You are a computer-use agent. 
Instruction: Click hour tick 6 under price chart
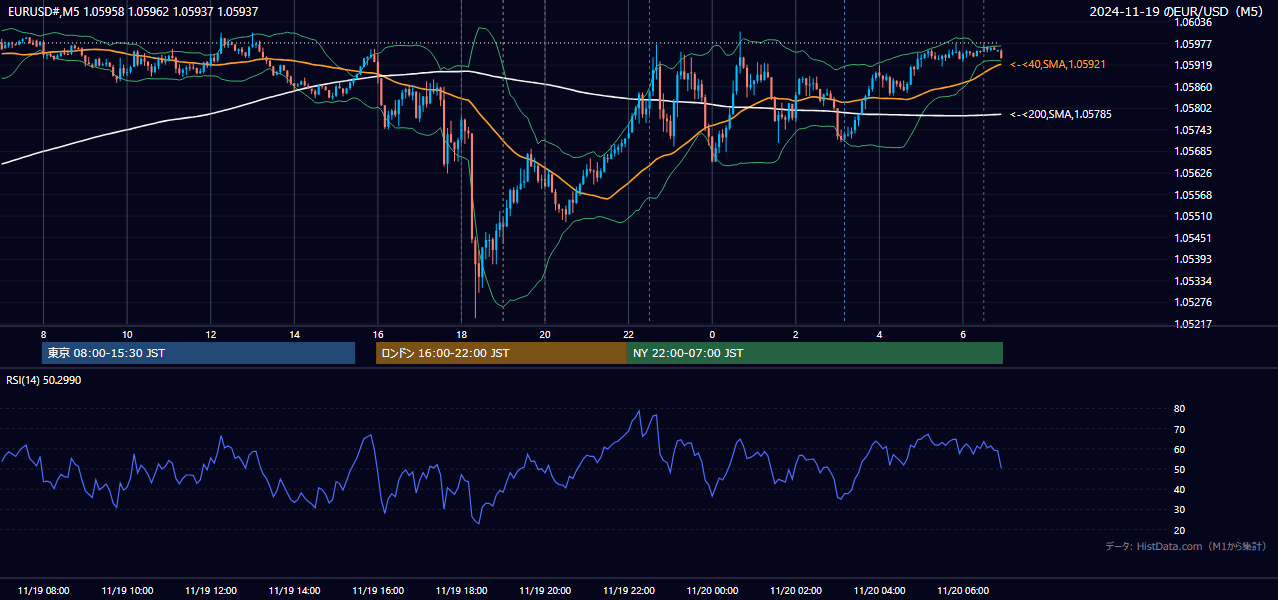[x=963, y=334]
